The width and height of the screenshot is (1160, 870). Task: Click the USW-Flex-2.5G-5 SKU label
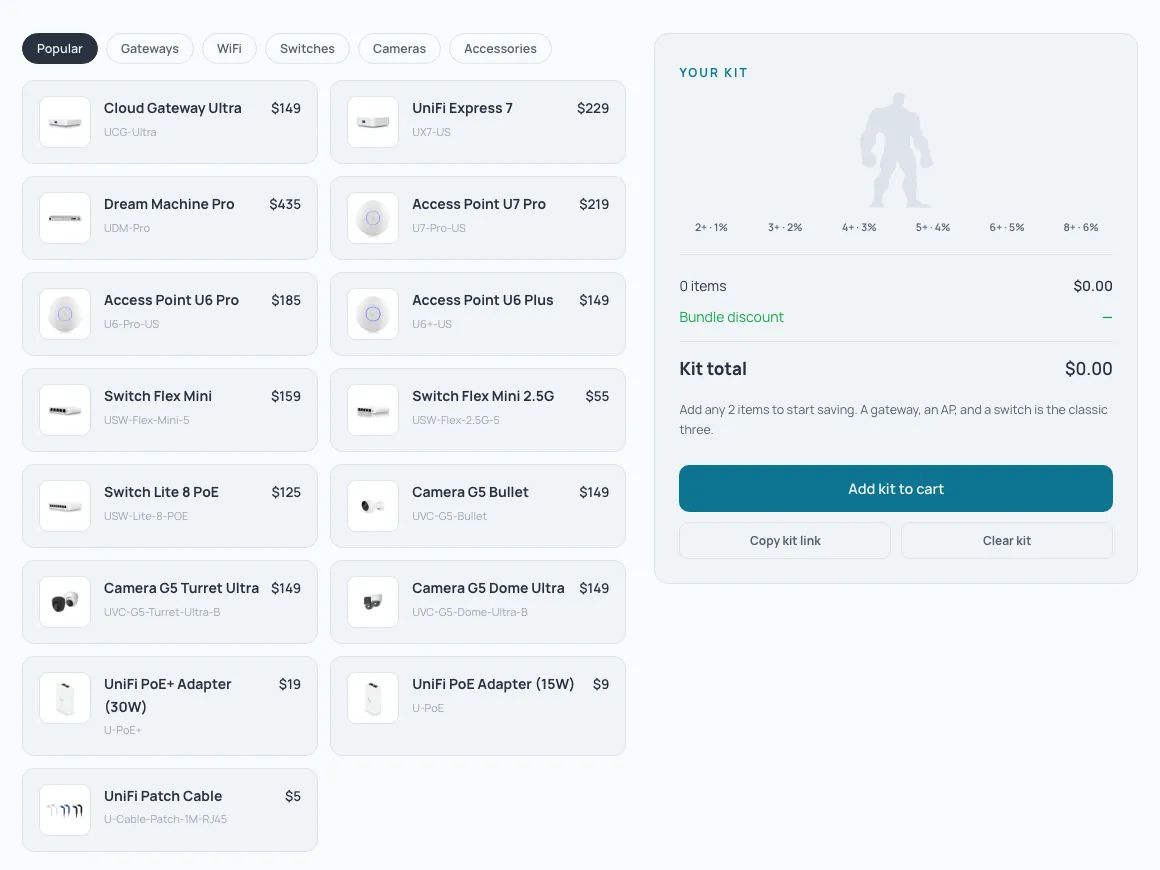pos(456,420)
